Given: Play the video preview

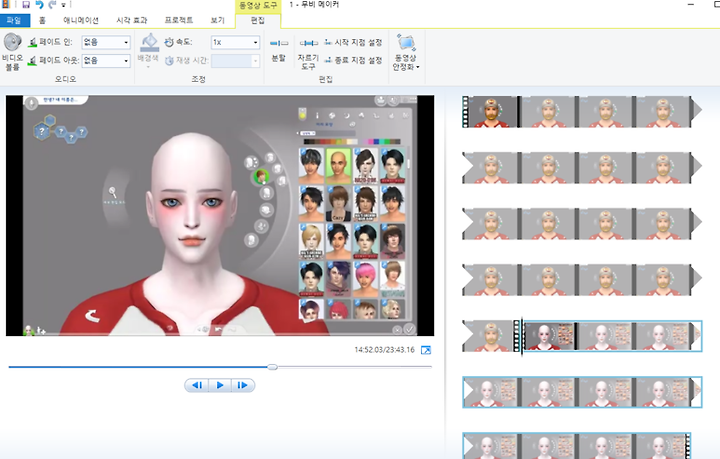Looking at the screenshot, I should pyautogui.click(x=220, y=385).
